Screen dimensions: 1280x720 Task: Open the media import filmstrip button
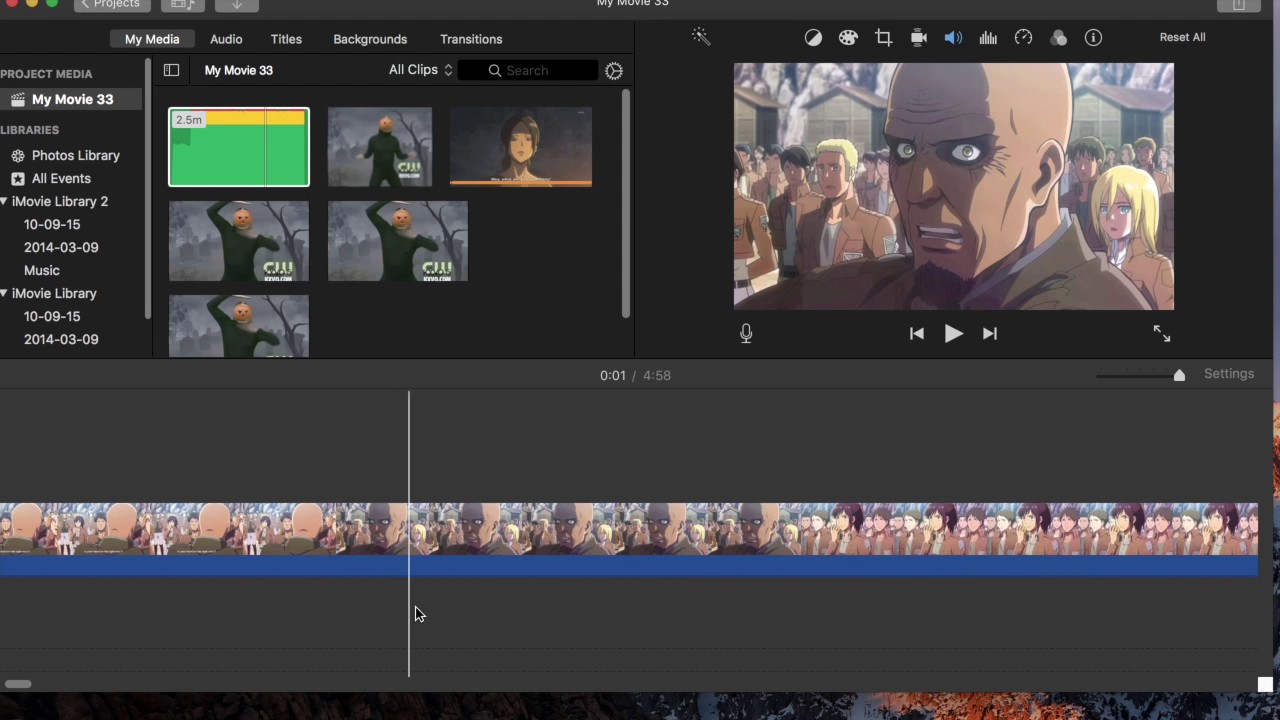coord(182,5)
